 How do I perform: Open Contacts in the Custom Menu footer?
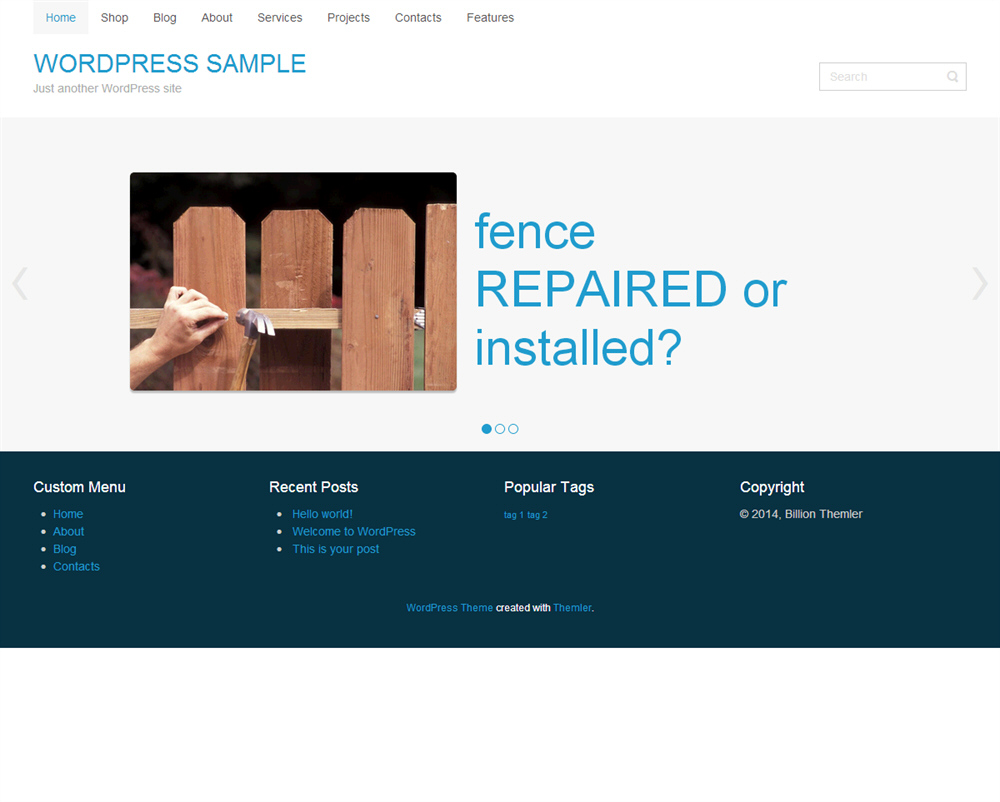pyautogui.click(x=77, y=567)
